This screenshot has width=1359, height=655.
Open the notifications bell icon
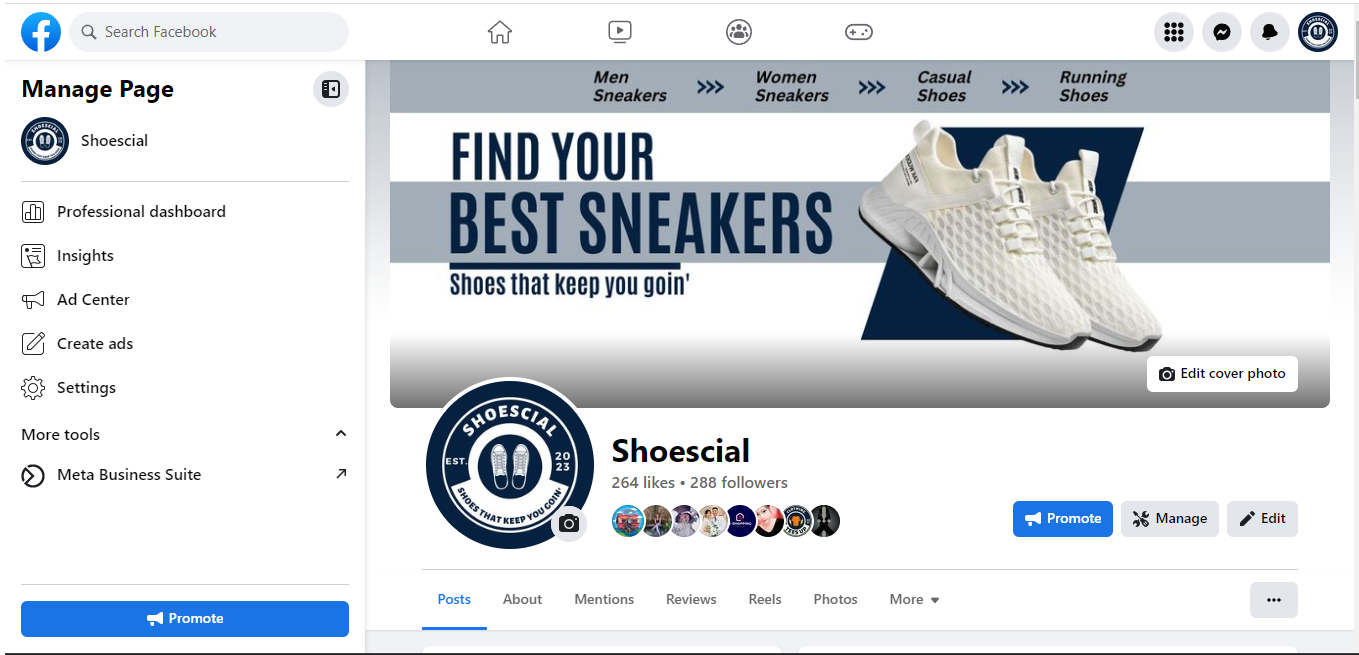[1270, 32]
